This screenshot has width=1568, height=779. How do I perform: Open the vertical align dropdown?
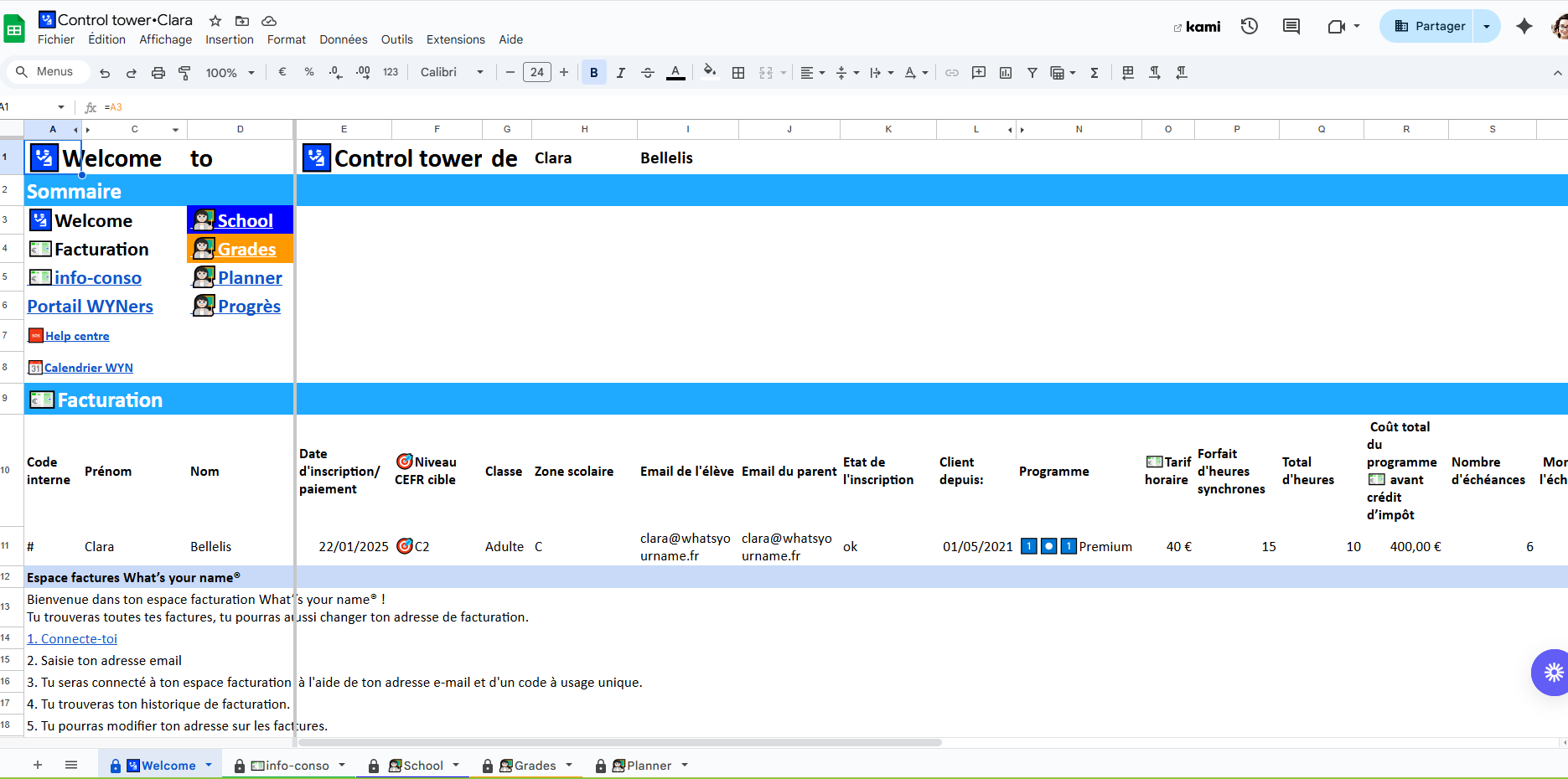(x=847, y=73)
